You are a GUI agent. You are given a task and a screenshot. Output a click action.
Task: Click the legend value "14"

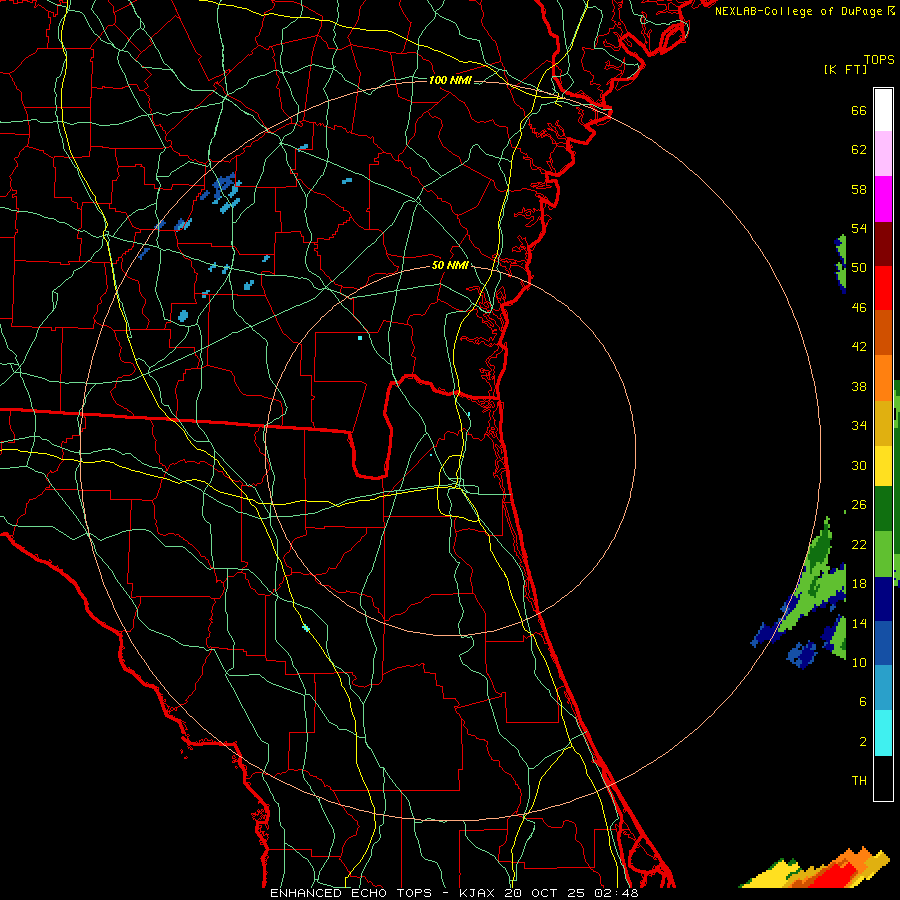click(859, 623)
